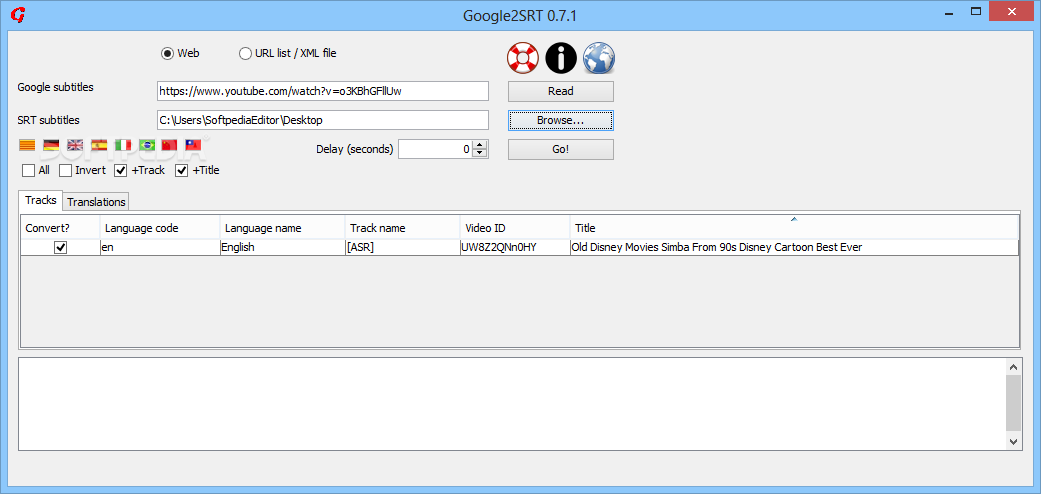Select the '[ASR]' track name cell
The image size is (1041, 494).
pyautogui.click(x=402, y=247)
